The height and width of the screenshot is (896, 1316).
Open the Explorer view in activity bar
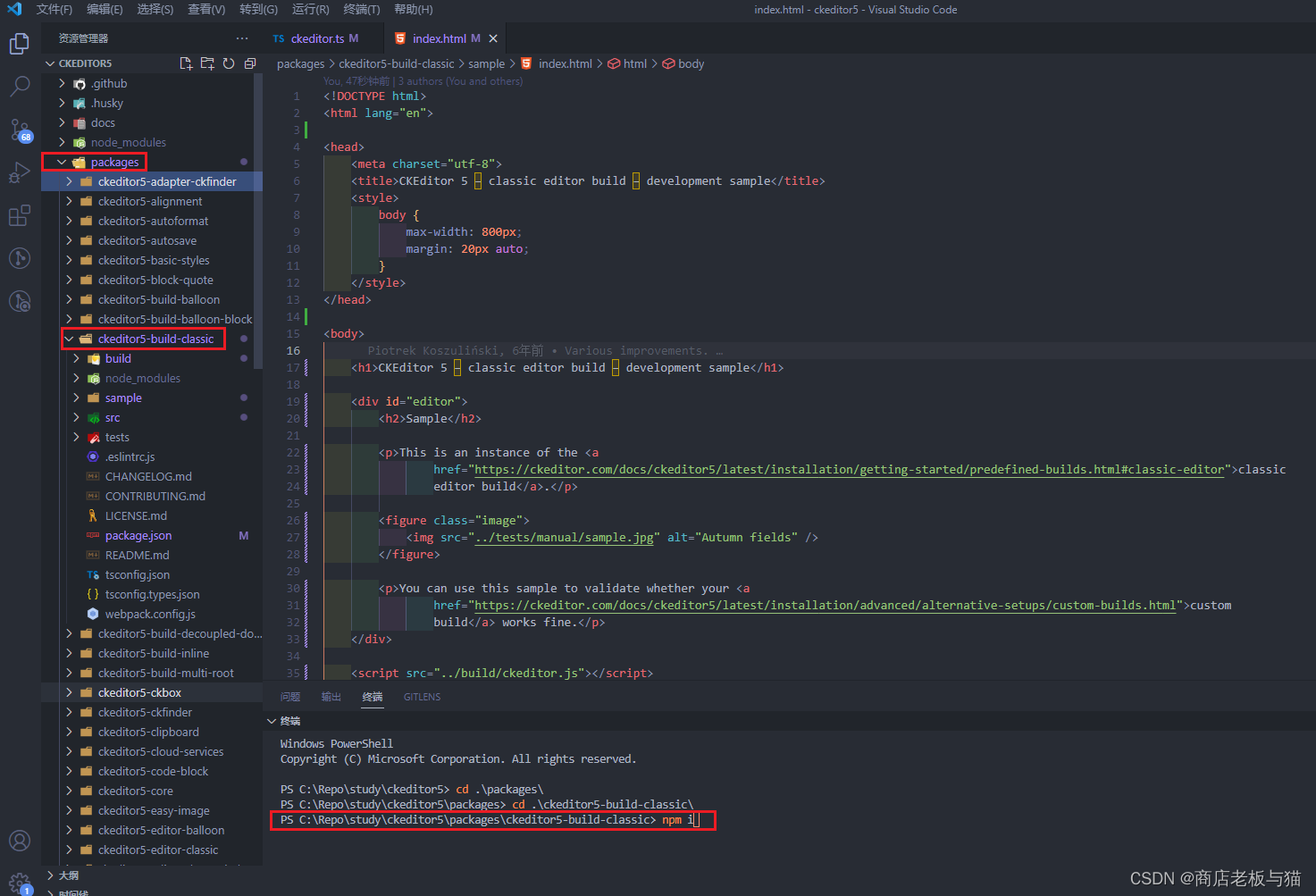point(20,44)
